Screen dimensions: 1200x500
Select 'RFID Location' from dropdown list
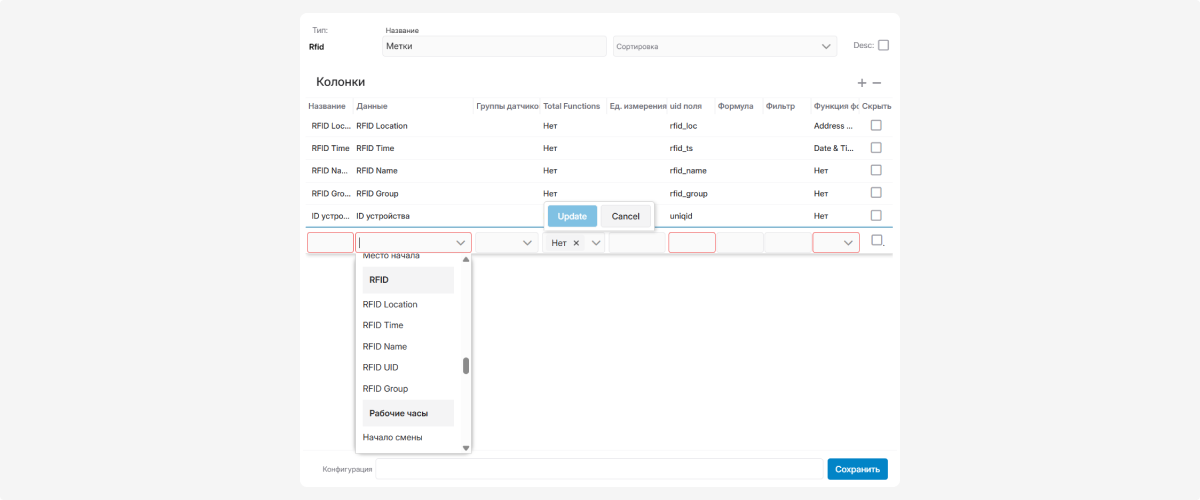tap(390, 304)
